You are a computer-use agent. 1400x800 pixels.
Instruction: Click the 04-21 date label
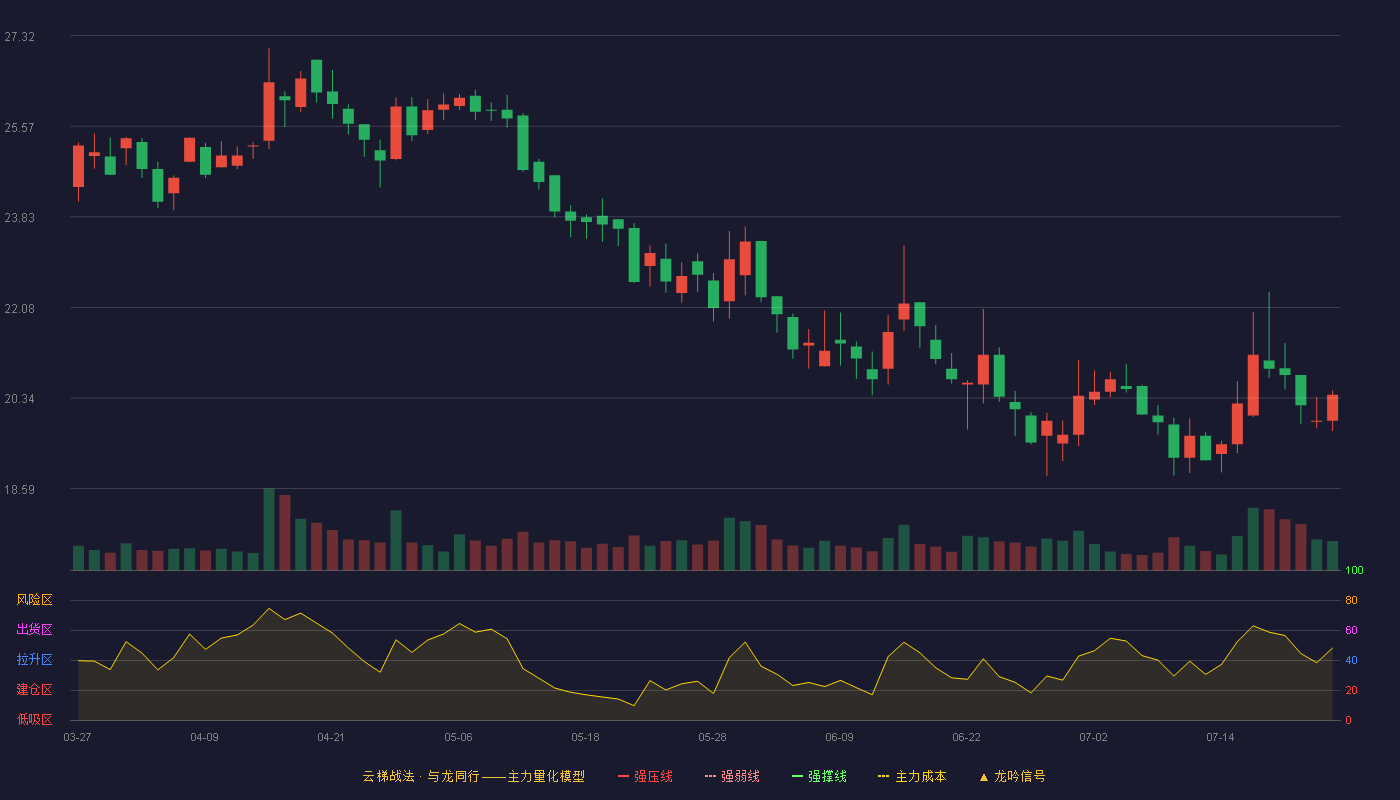click(x=331, y=737)
